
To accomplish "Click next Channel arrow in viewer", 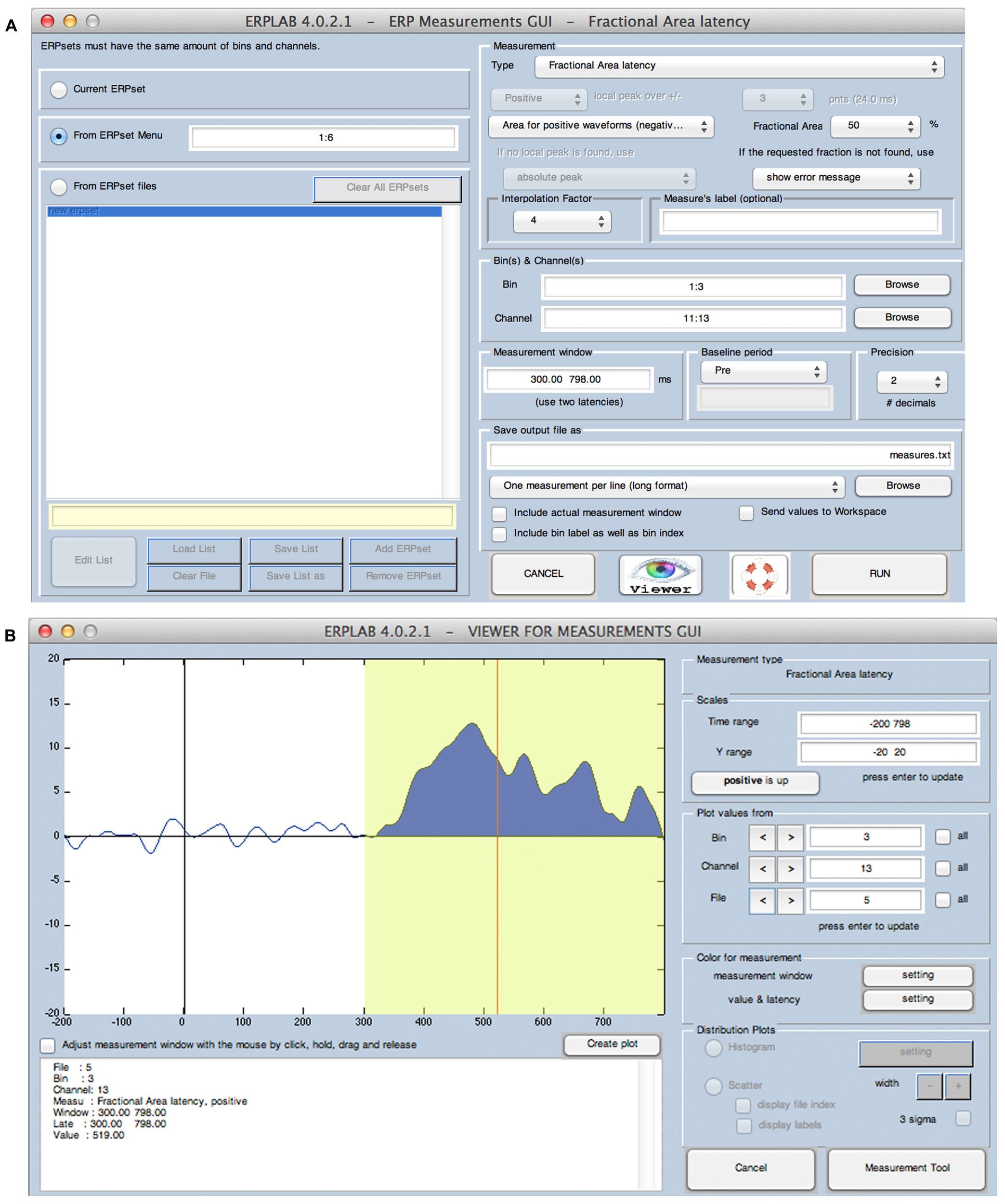I will pos(791,869).
